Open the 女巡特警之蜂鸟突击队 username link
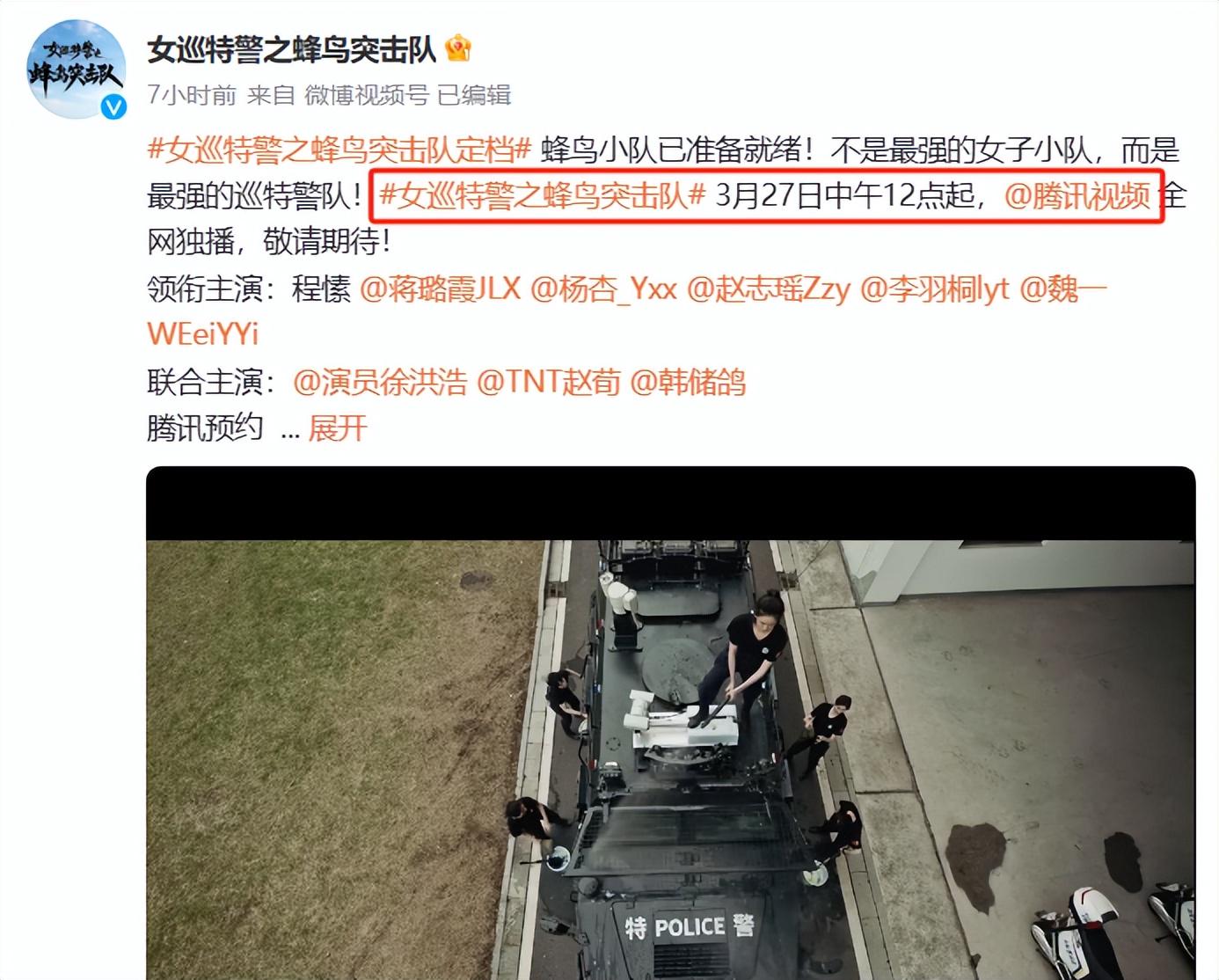The width and height of the screenshot is (1219, 980). point(291,49)
